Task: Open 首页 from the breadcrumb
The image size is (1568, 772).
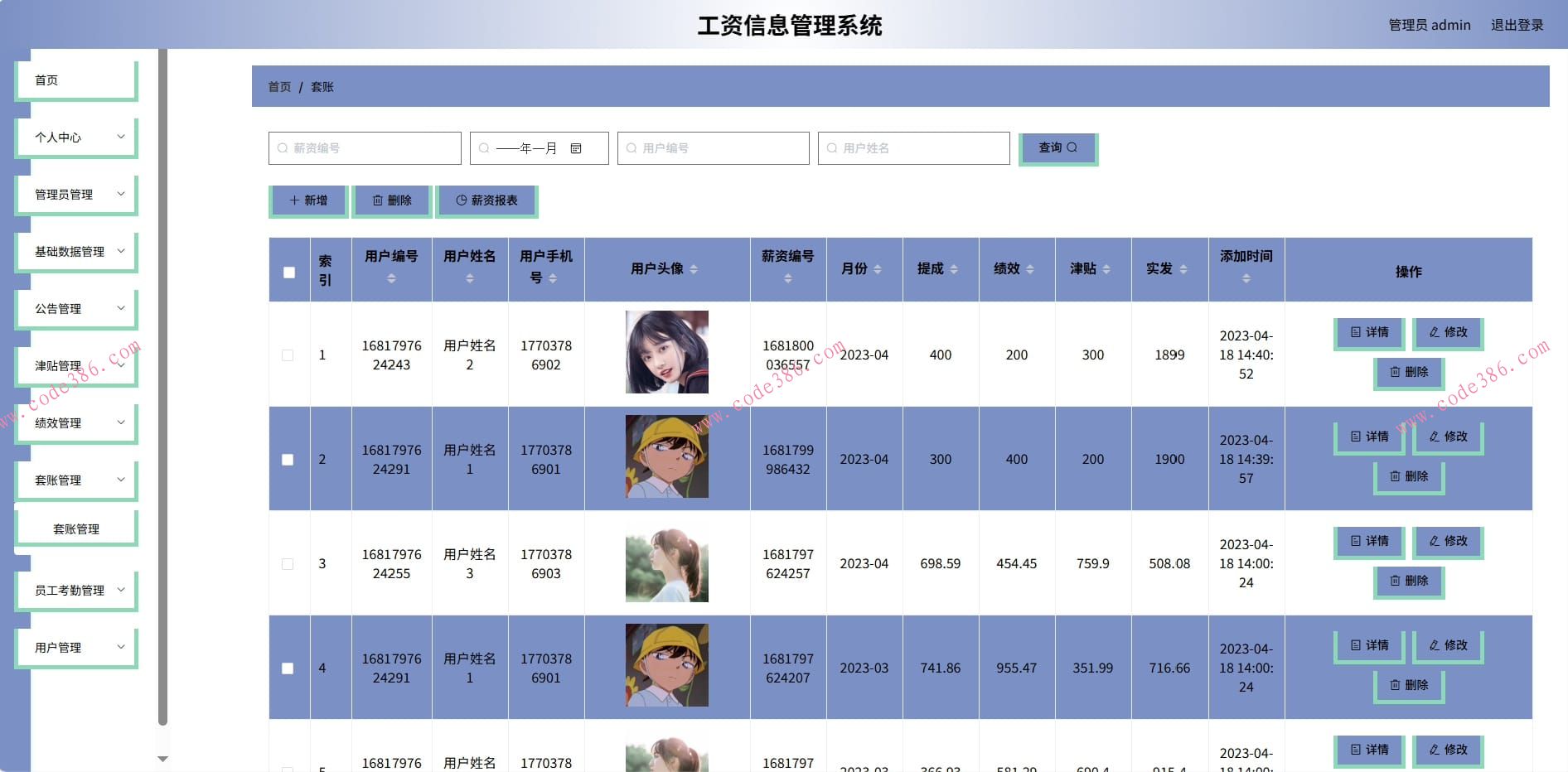Action: (278, 86)
